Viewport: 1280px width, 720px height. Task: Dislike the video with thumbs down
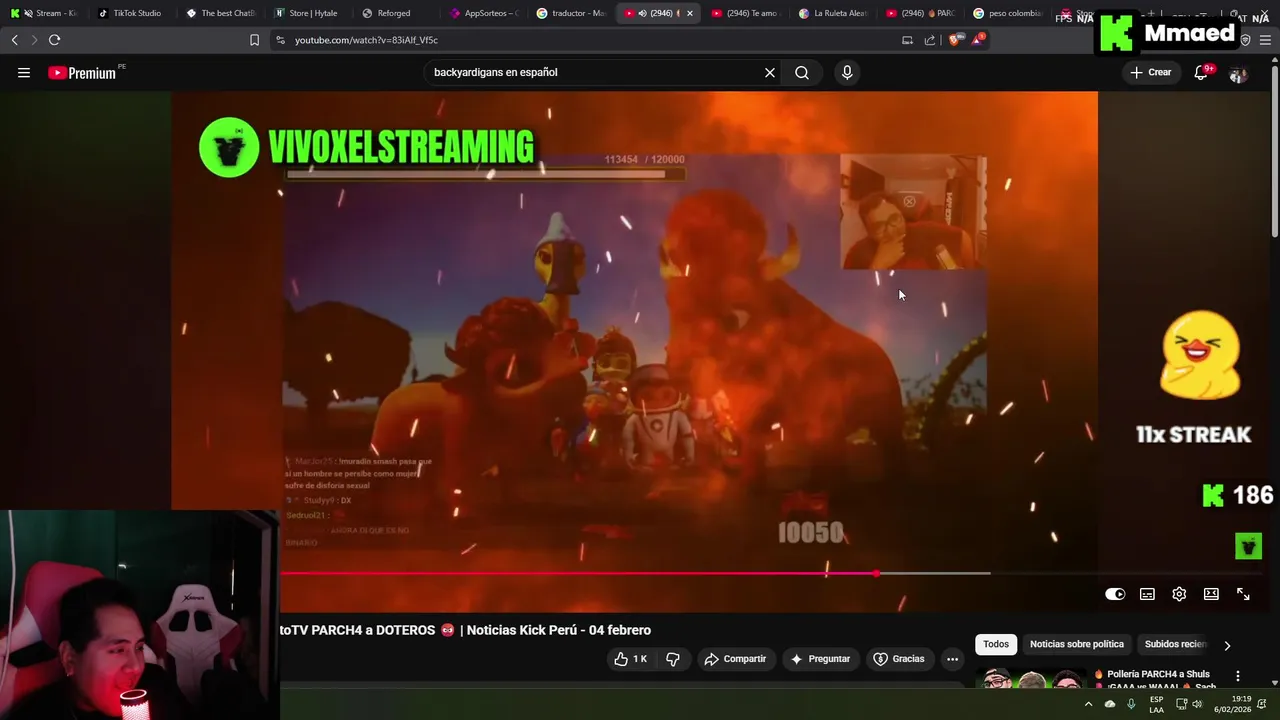click(x=673, y=659)
